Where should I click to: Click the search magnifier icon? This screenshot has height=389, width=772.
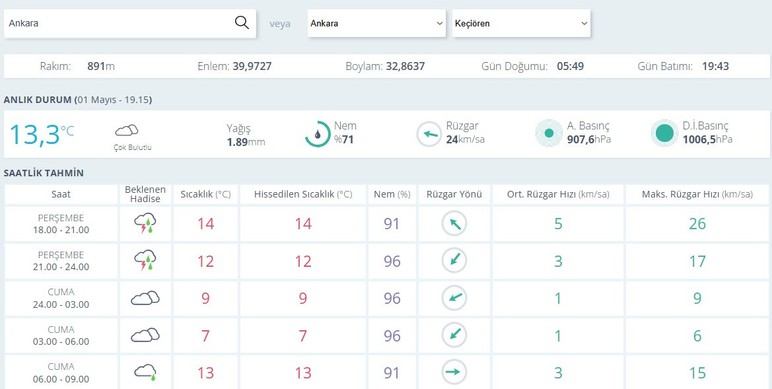tap(242, 23)
